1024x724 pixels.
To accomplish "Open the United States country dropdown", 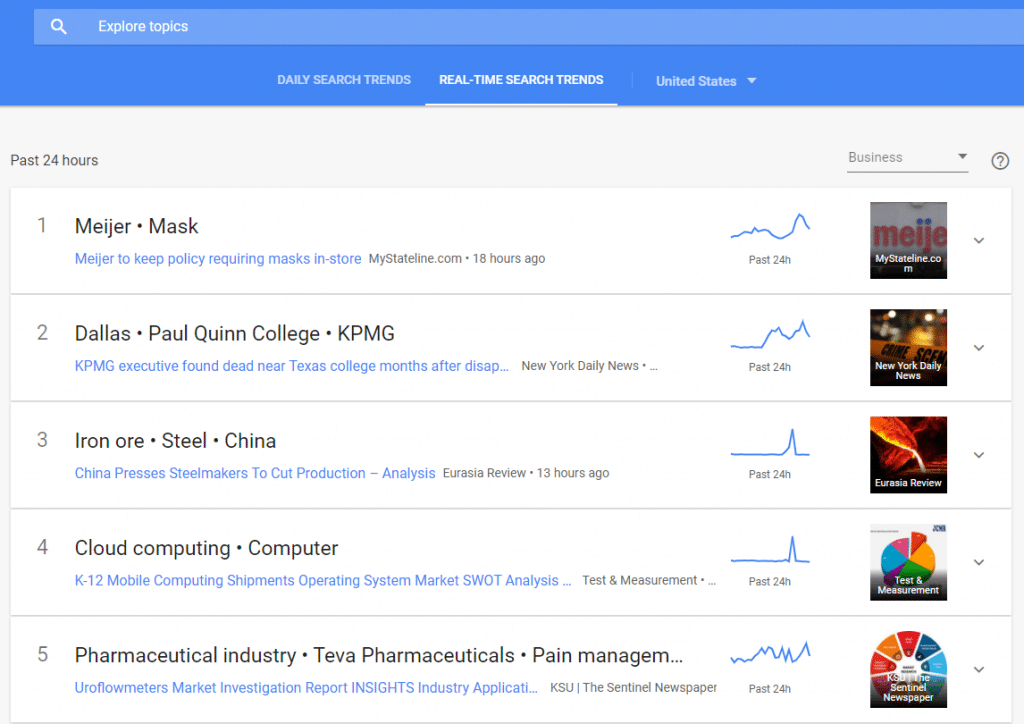I will (x=705, y=81).
